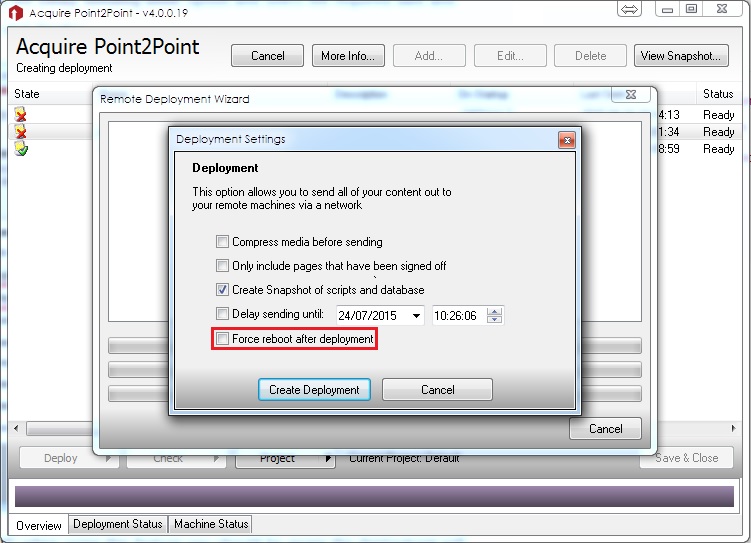Viewport: 751px width, 543px height.
Task: Click the main toolbar Cancel button
Action: (267, 56)
